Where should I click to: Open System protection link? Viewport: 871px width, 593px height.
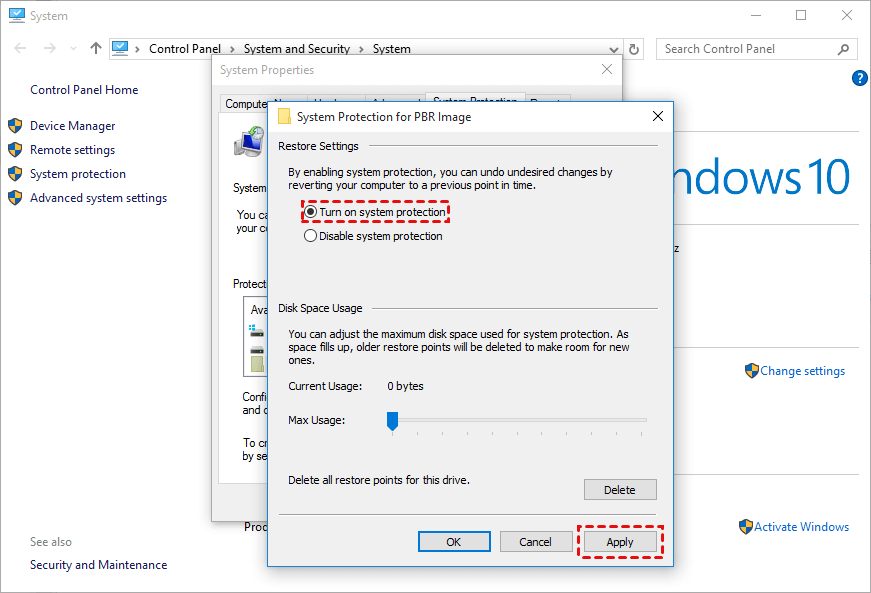pyautogui.click(x=78, y=174)
